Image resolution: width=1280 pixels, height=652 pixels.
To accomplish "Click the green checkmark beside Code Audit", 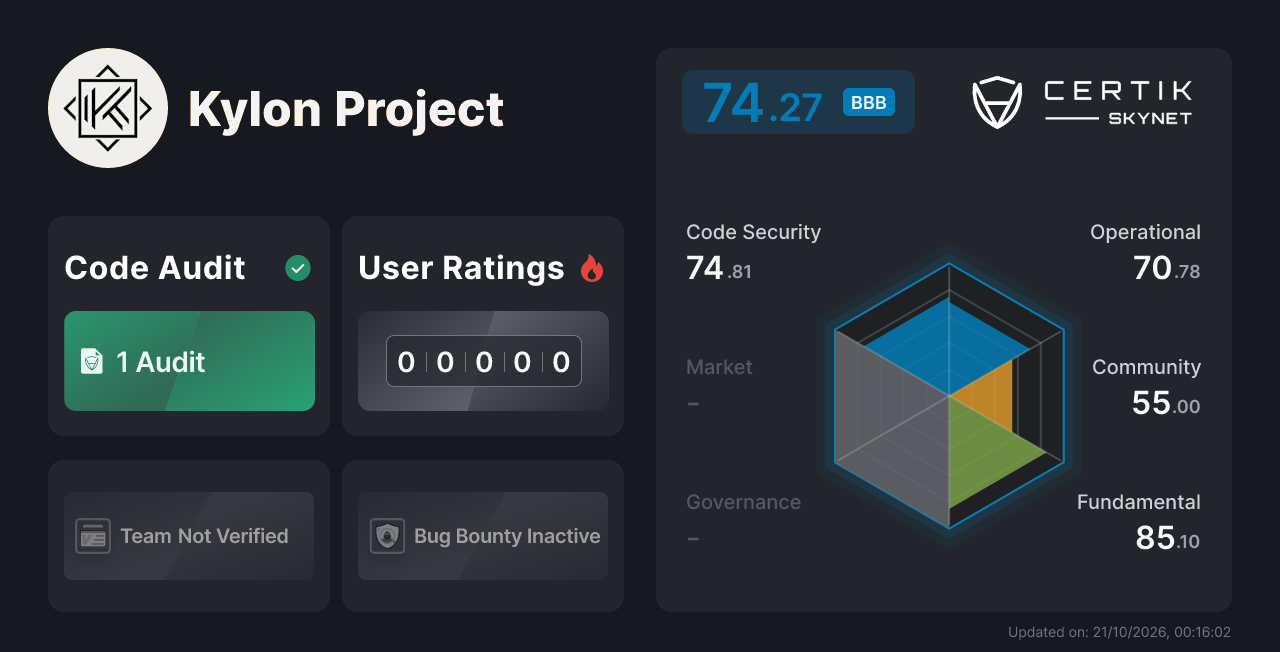I will pyautogui.click(x=298, y=268).
